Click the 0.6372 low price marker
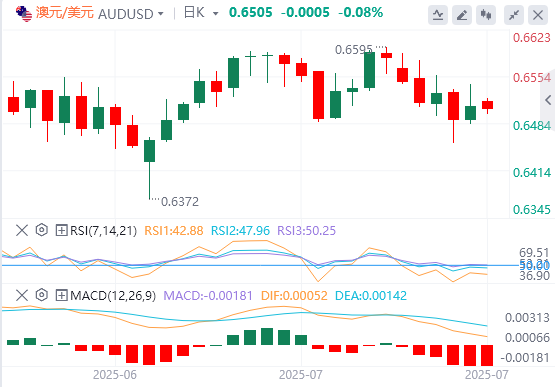Screen dimensions: 555x387 tap(180, 202)
